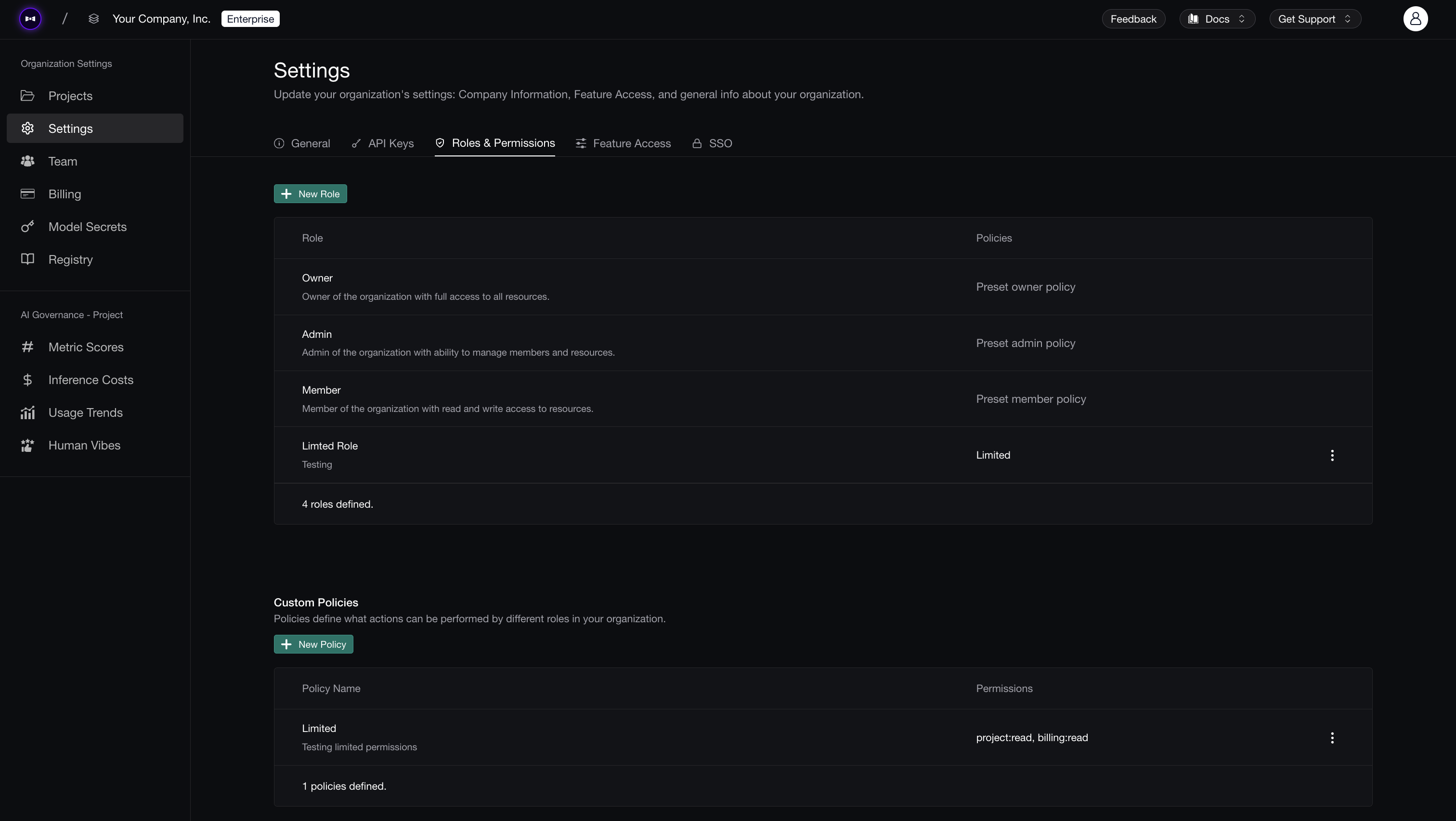The image size is (1456, 821).
Task: Switch to the API Keys tab
Action: pyautogui.click(x=383, y=143)
